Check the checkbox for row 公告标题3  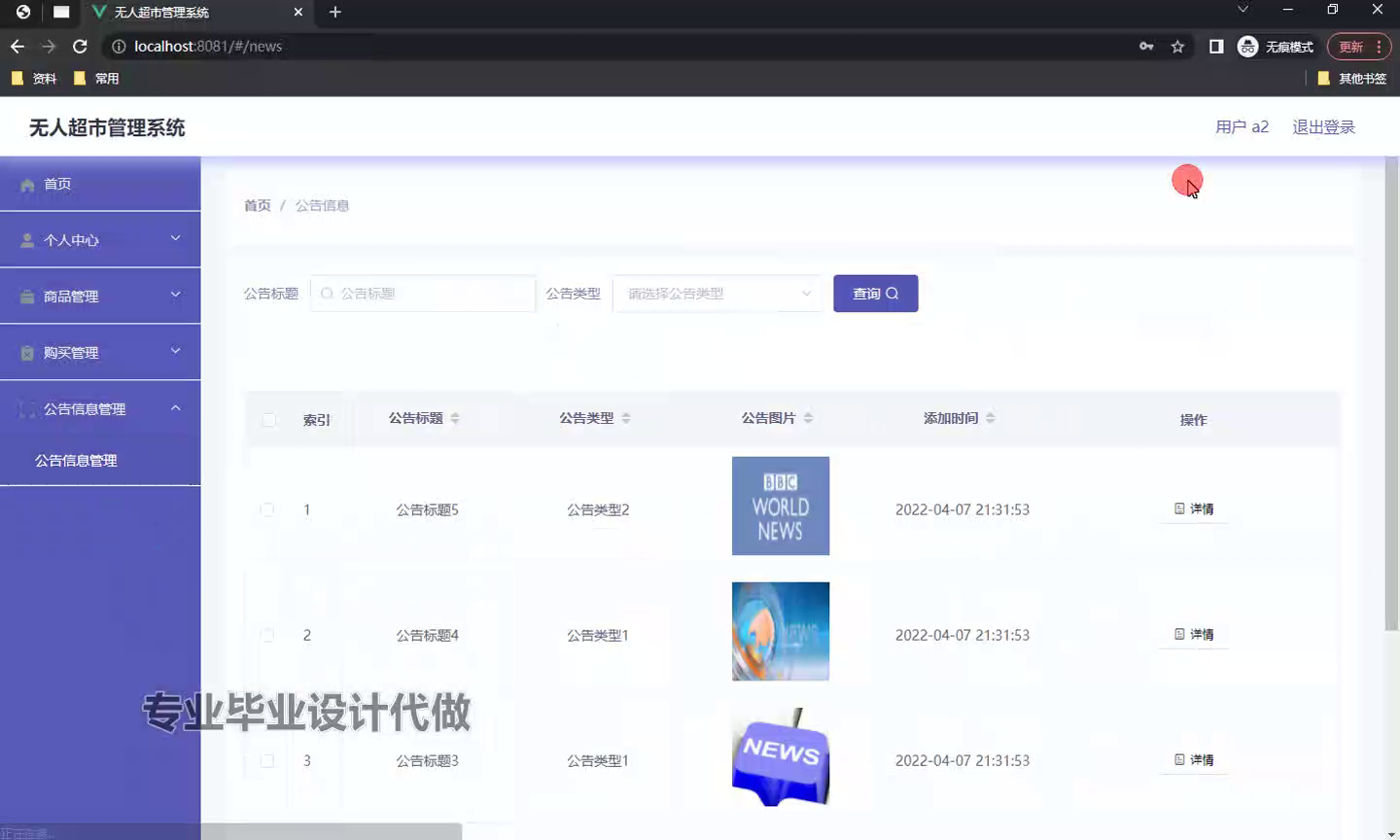click(267, 760)
